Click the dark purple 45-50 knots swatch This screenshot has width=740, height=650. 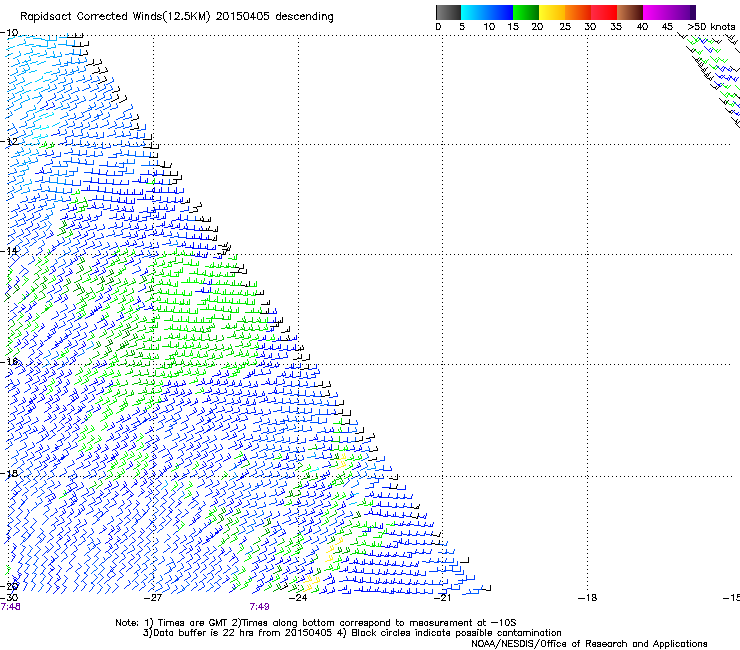pyautogui.click(x=682, y=12)
